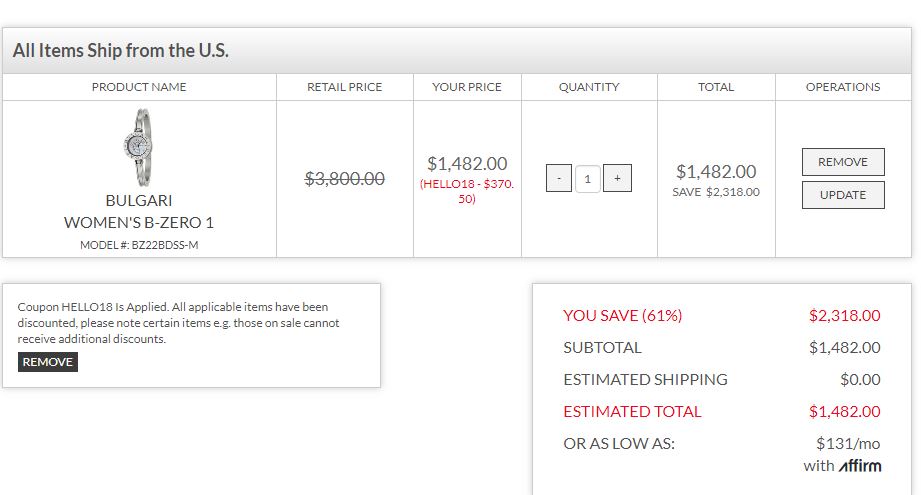This screenshot has height=495, width=921.
Task: Open the Affirm logo financing link
Action: click(x=859, y=466)
